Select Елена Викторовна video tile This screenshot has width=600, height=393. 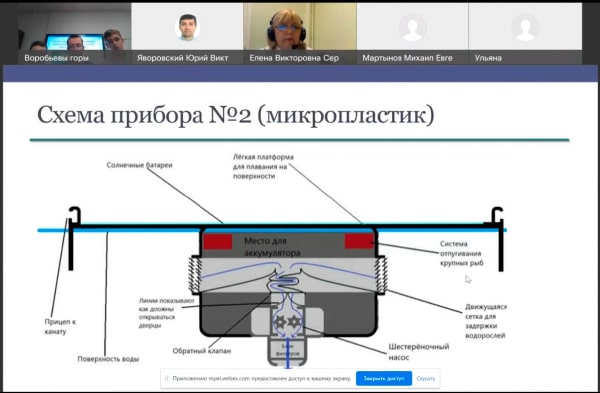click(300, 33)
